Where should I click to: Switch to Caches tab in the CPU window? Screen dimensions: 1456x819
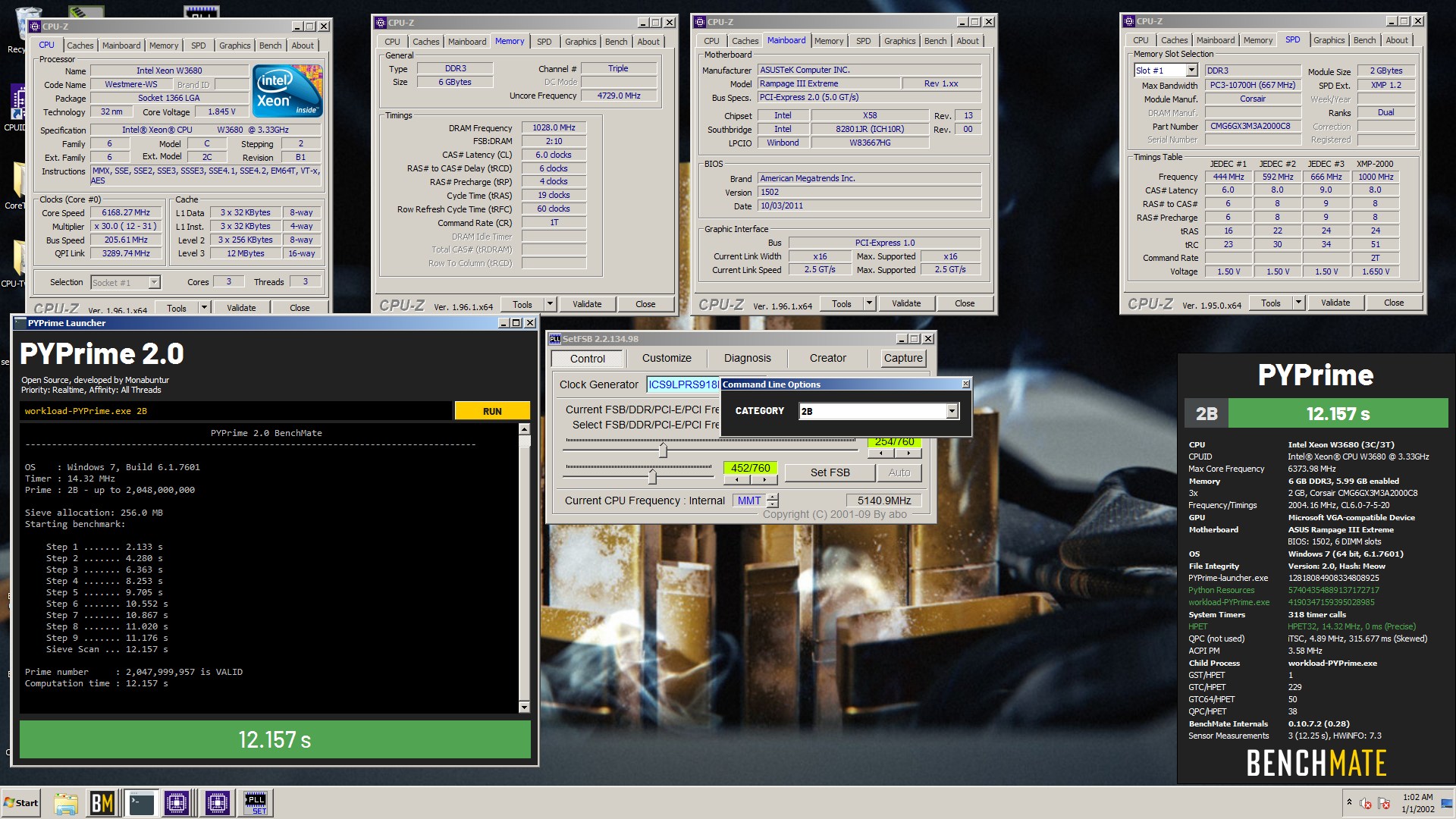point(80,45)
